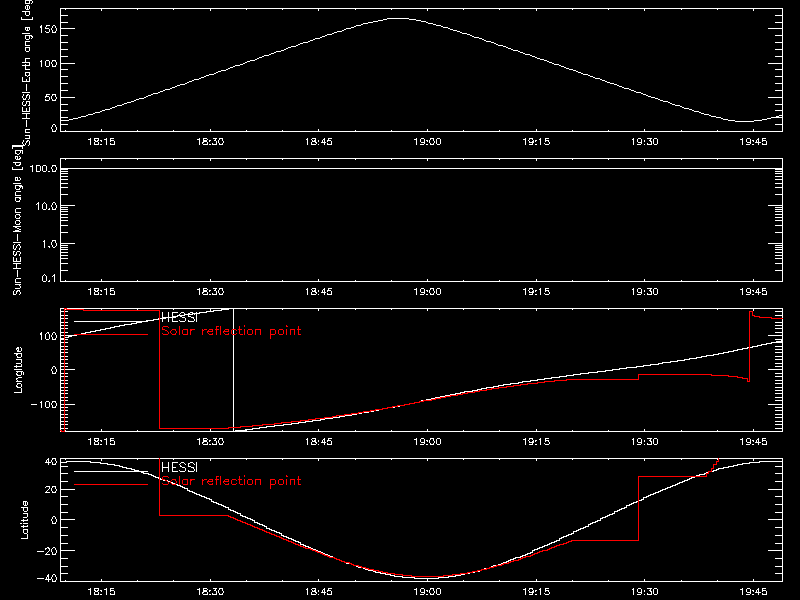This screenshot has width=800, height=600.
Task: Select the 0.1 tick label in Moon angle plot
Action: tap(49, 279)
